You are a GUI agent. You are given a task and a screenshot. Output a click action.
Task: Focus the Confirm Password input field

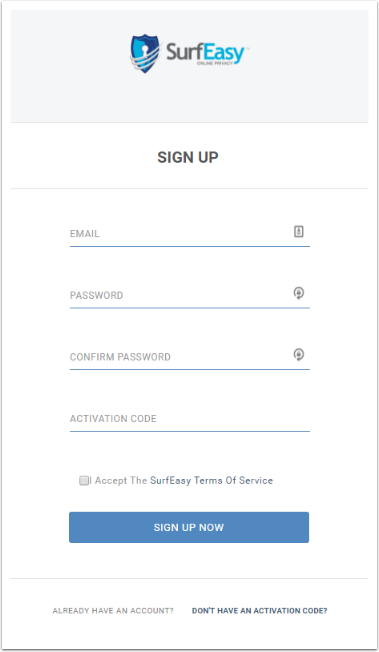pyautogui.click(x=190, y=357)
